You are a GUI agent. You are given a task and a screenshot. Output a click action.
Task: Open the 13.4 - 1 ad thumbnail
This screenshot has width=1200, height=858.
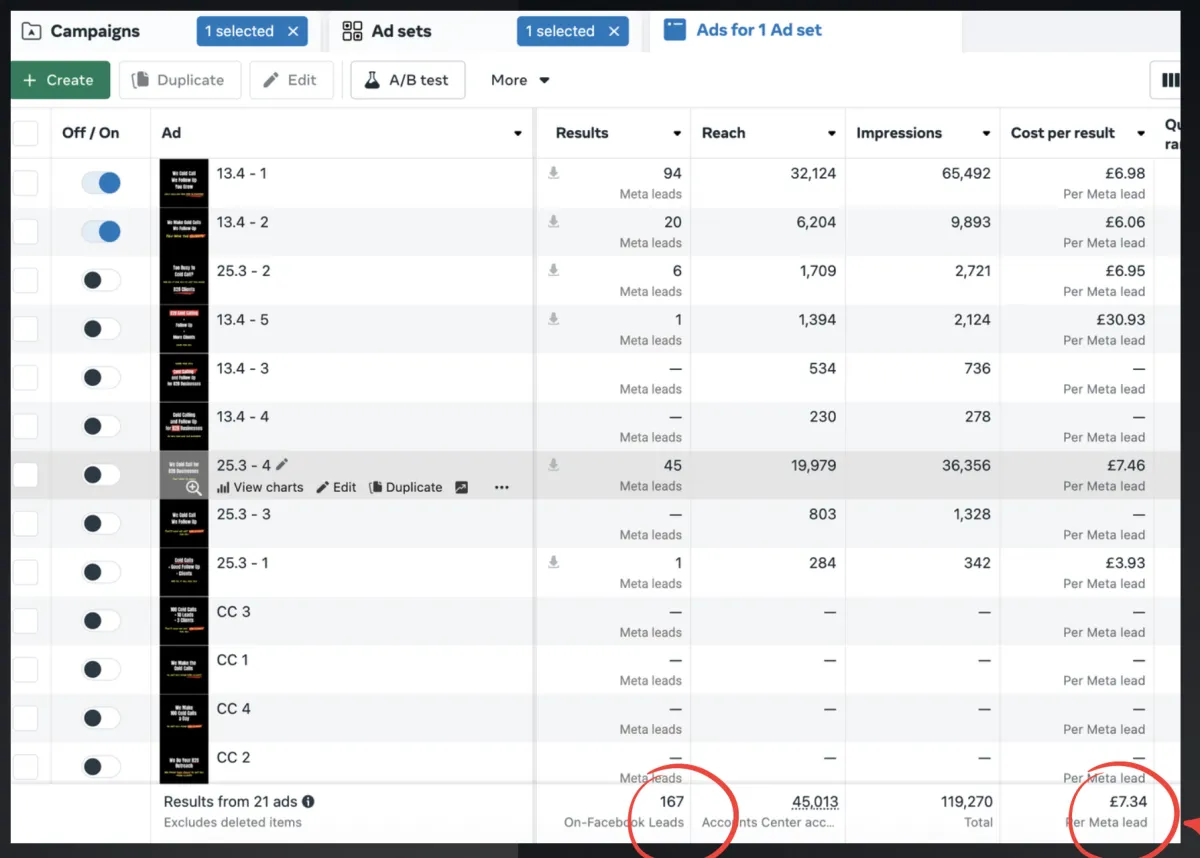click(184, 183)
